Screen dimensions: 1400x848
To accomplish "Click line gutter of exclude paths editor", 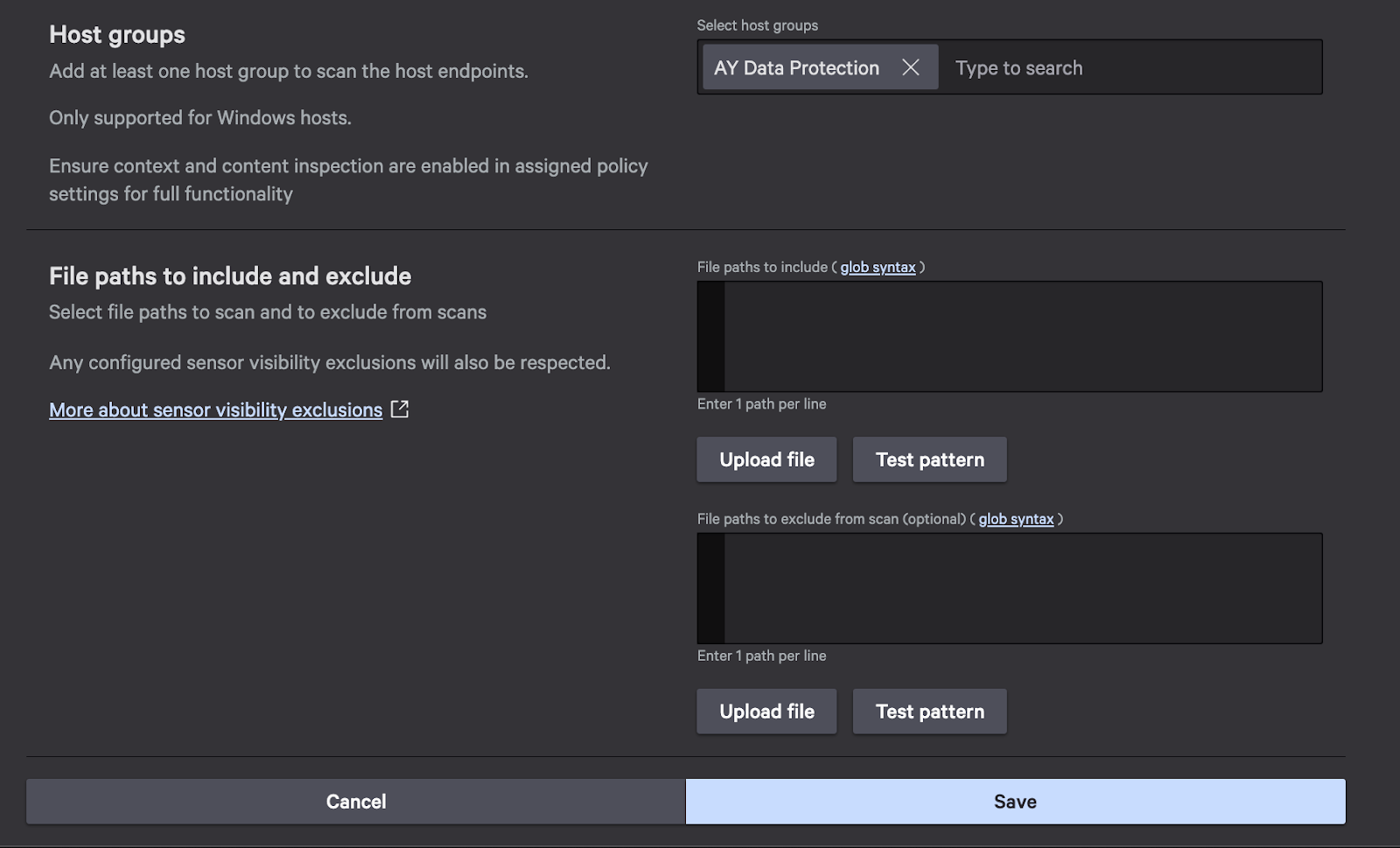I will (710, 588).
